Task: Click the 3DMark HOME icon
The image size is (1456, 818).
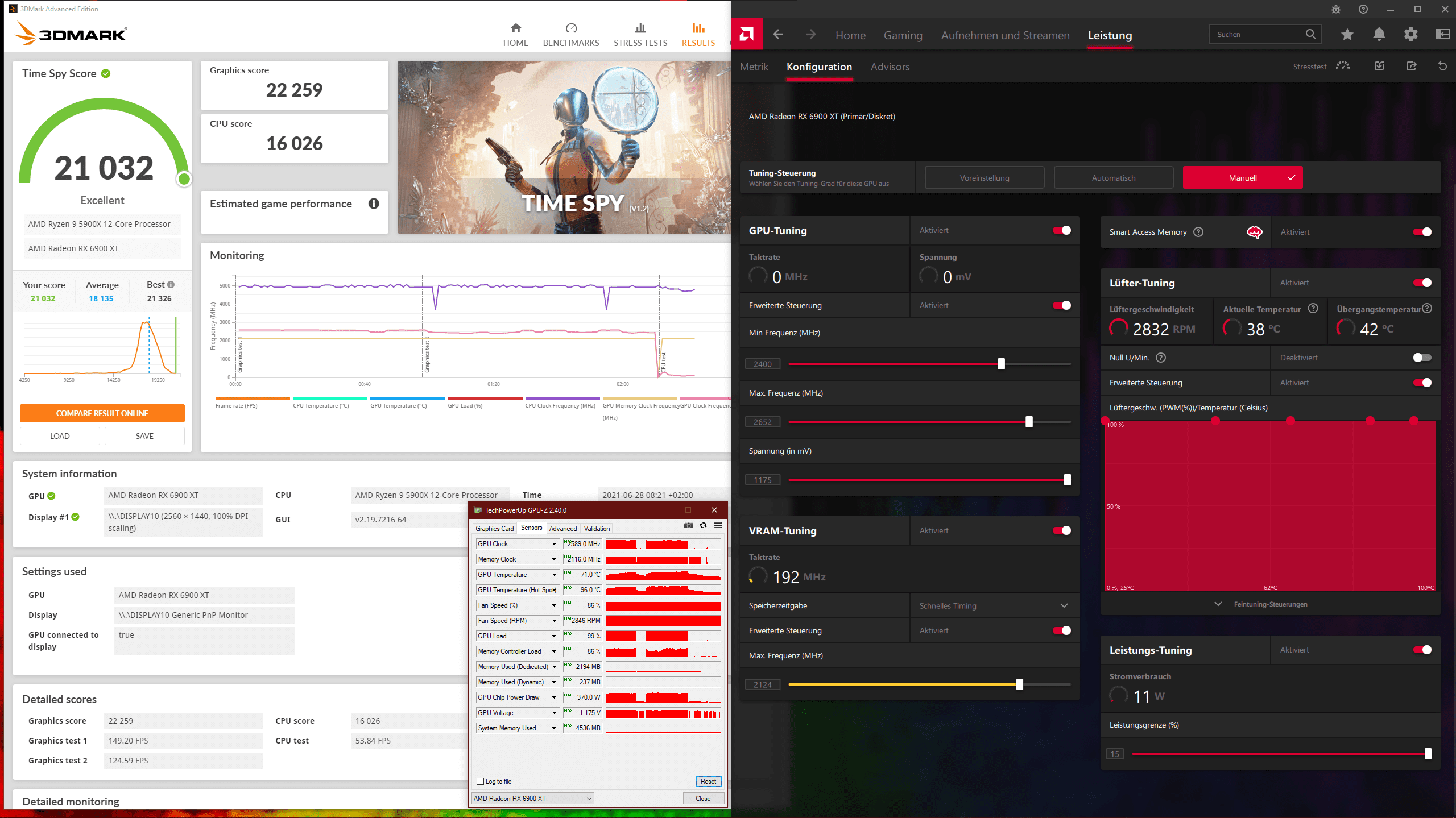Action: [515, 28]
